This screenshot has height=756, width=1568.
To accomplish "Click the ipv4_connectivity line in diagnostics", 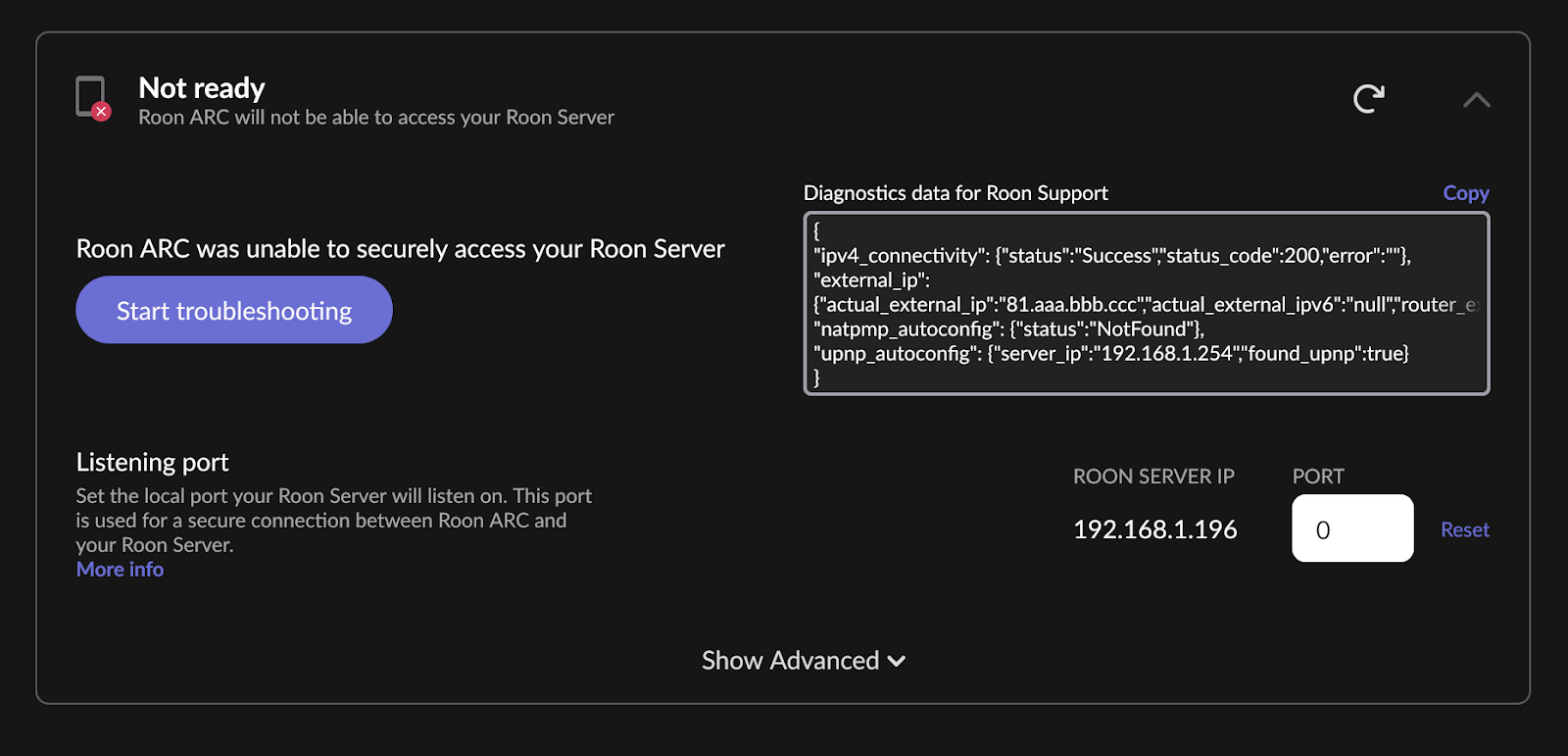I will (1111, 256).
